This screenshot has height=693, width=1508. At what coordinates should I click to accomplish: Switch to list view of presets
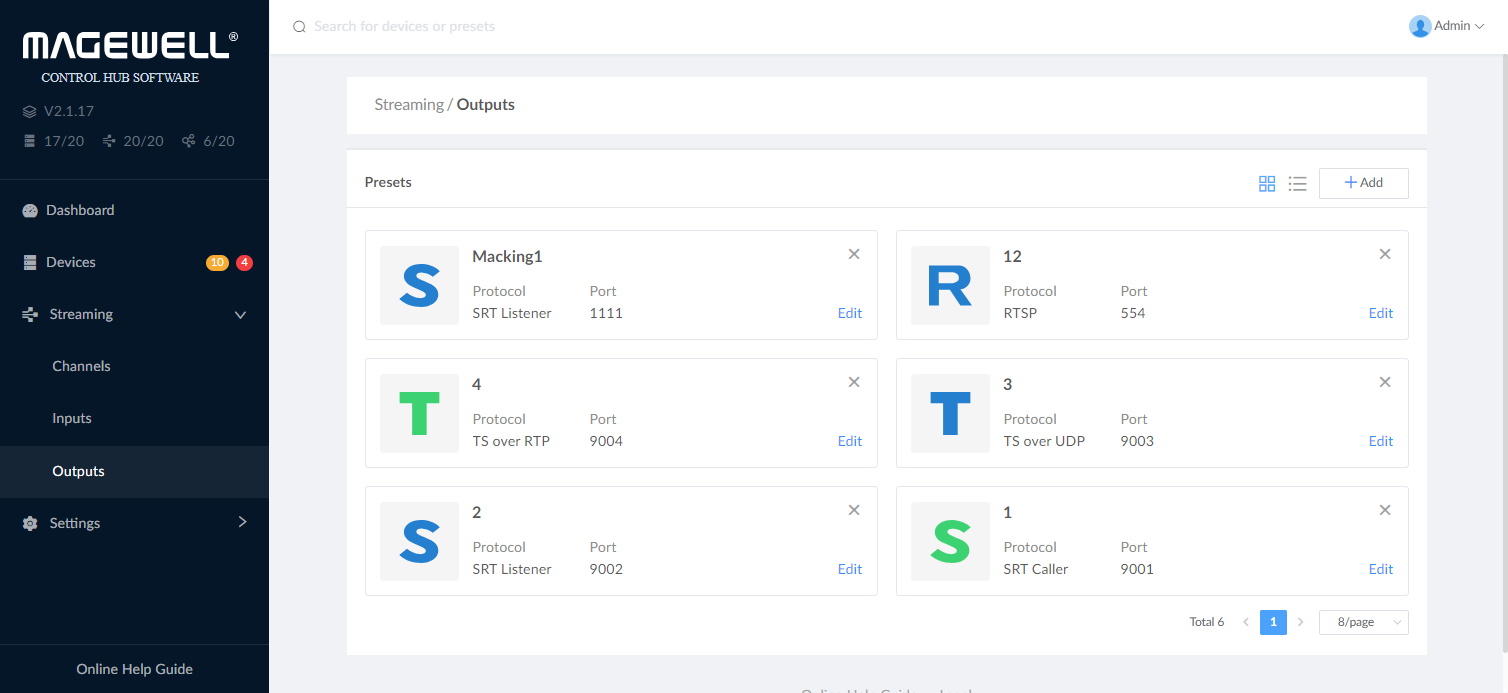(1297, 183)
